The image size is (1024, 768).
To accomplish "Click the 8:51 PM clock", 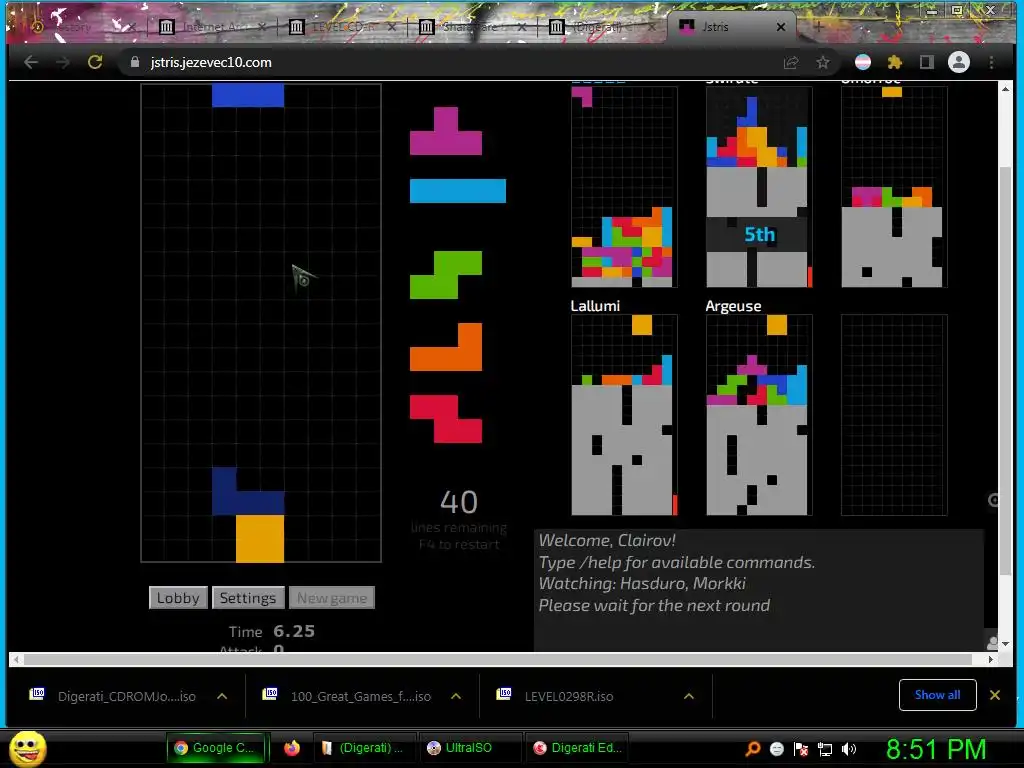I will click(x=935, y=749).
